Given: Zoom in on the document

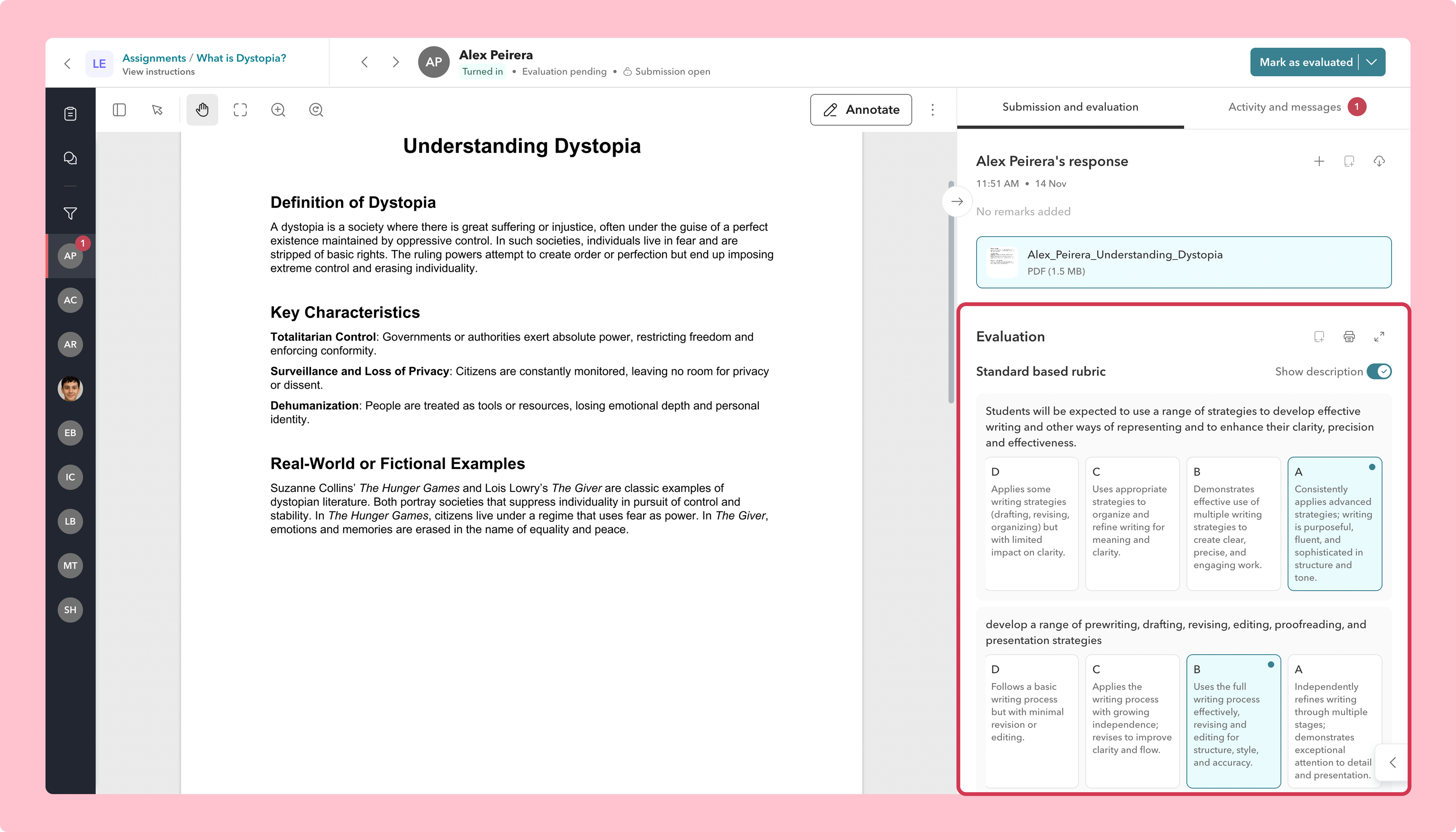Looking at the screenshot, I should [x=278, y=110].
